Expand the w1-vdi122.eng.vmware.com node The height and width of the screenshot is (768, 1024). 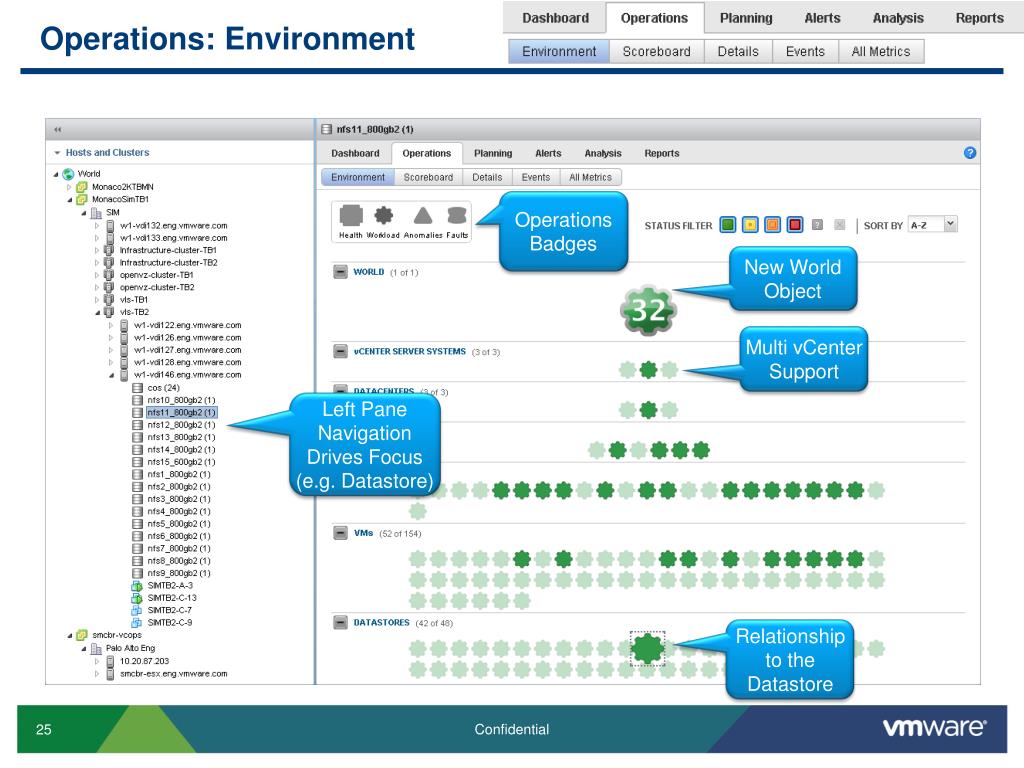coord(111,325)
